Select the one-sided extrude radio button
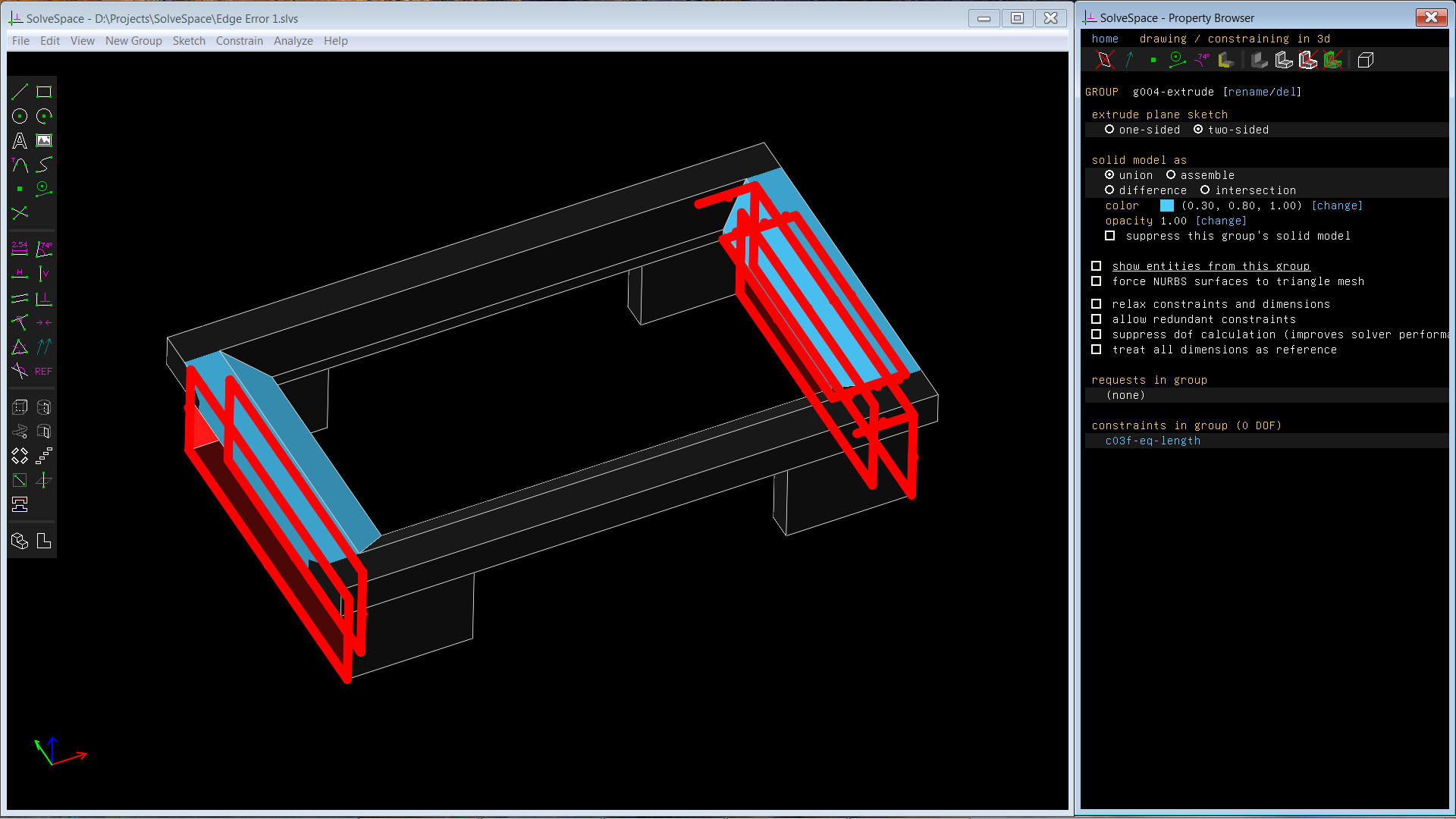 point(1110,130)
